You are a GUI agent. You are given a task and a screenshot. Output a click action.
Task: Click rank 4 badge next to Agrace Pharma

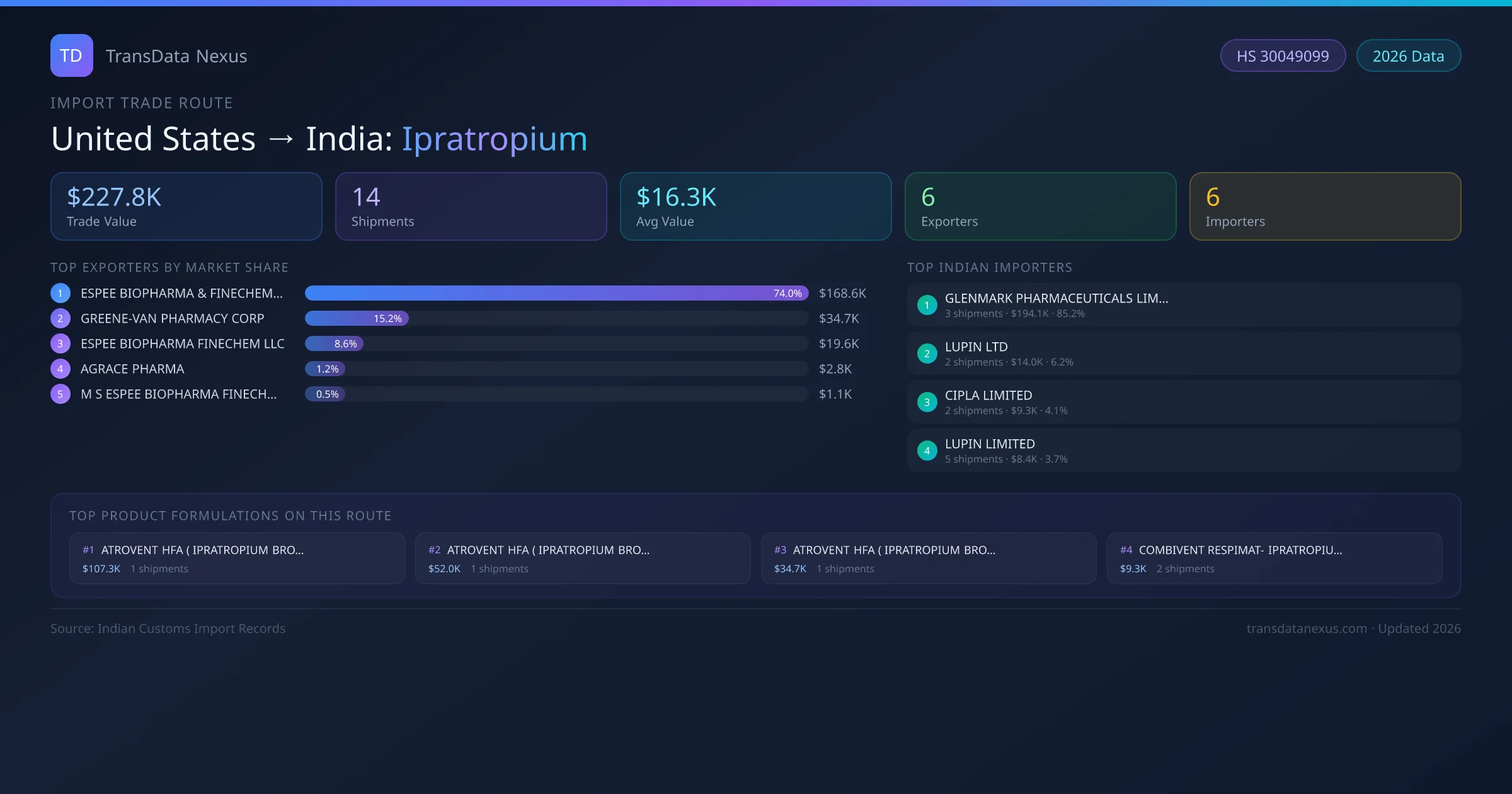(60, 369)
